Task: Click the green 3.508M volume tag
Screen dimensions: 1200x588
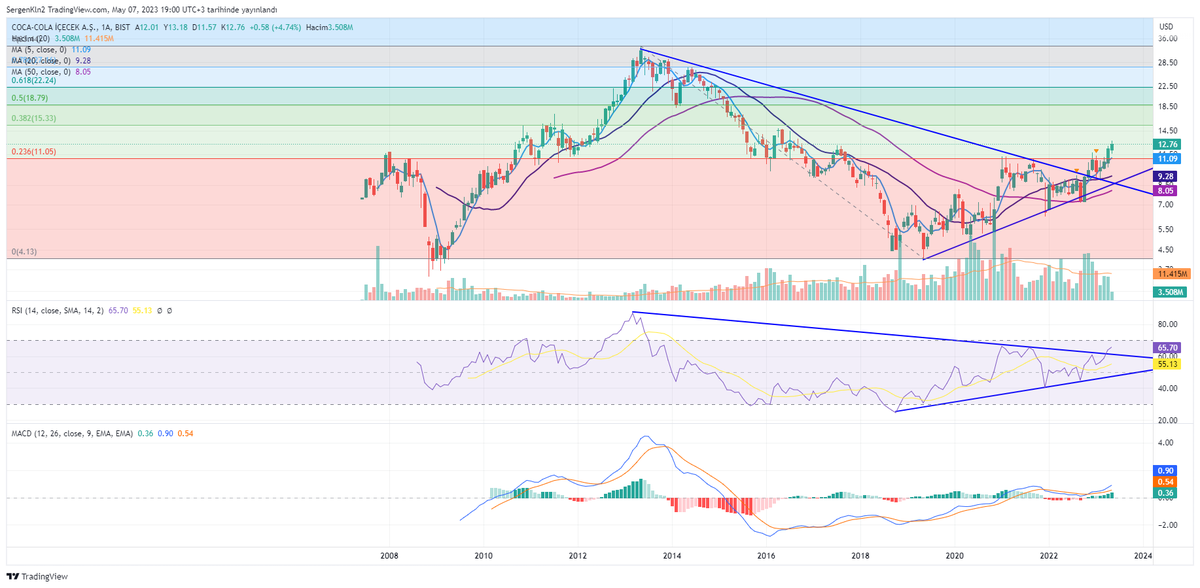Action: (x=1170, y=292)
